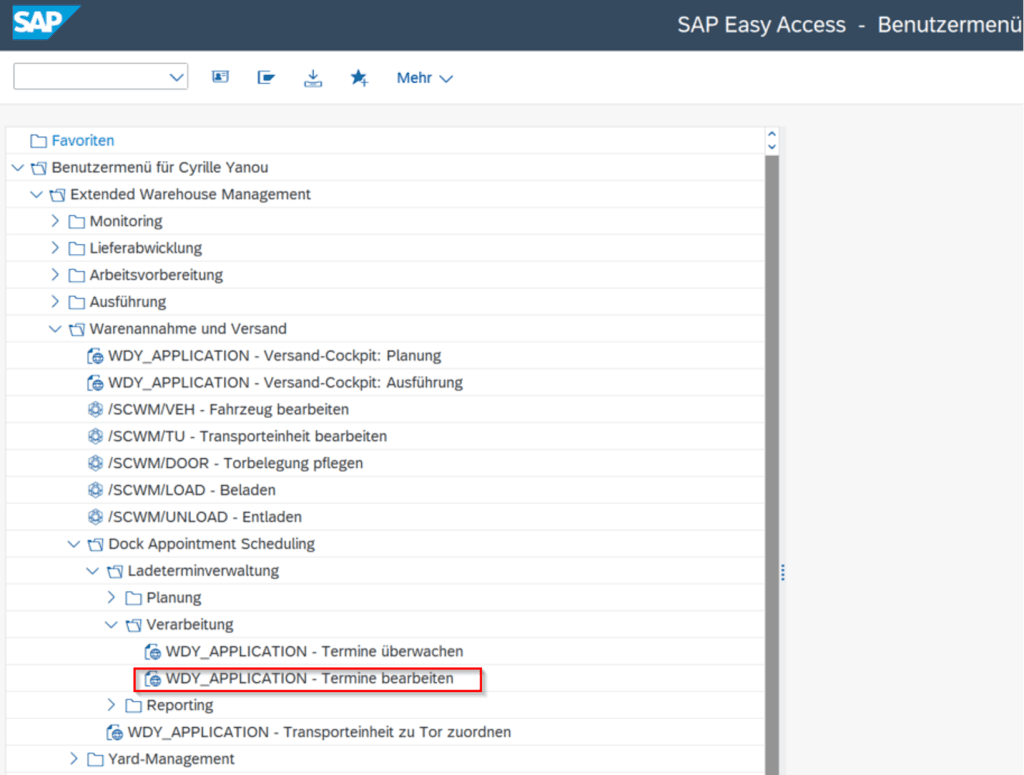Click the transaction icon for /SCWM/VEH

pyautogui.click(x=95, y=409)
